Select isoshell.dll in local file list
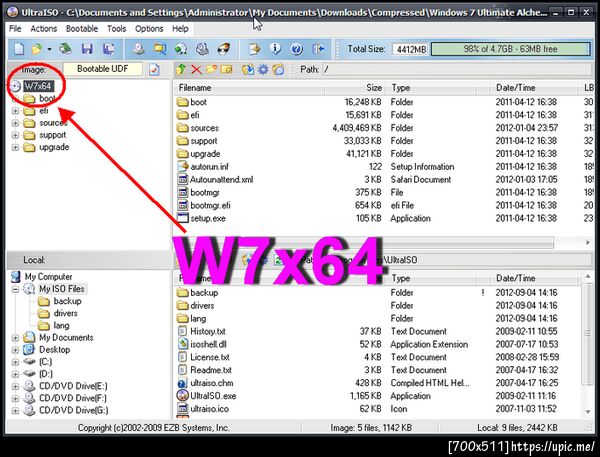 (209, 344)
